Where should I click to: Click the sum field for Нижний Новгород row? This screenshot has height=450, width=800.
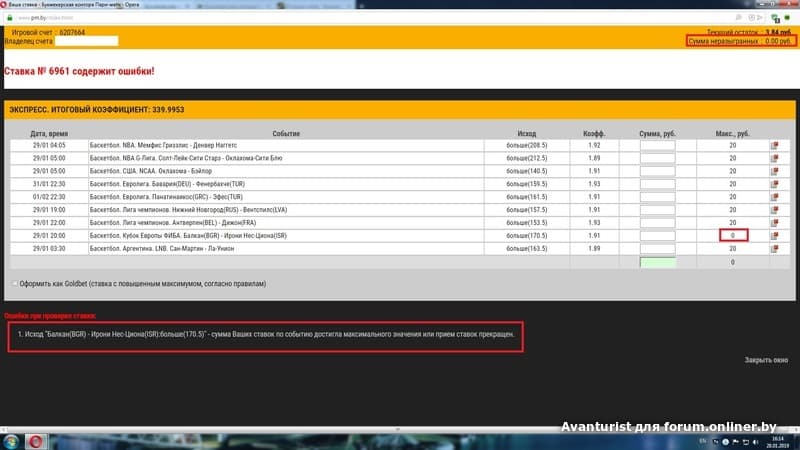coord(657,210)
